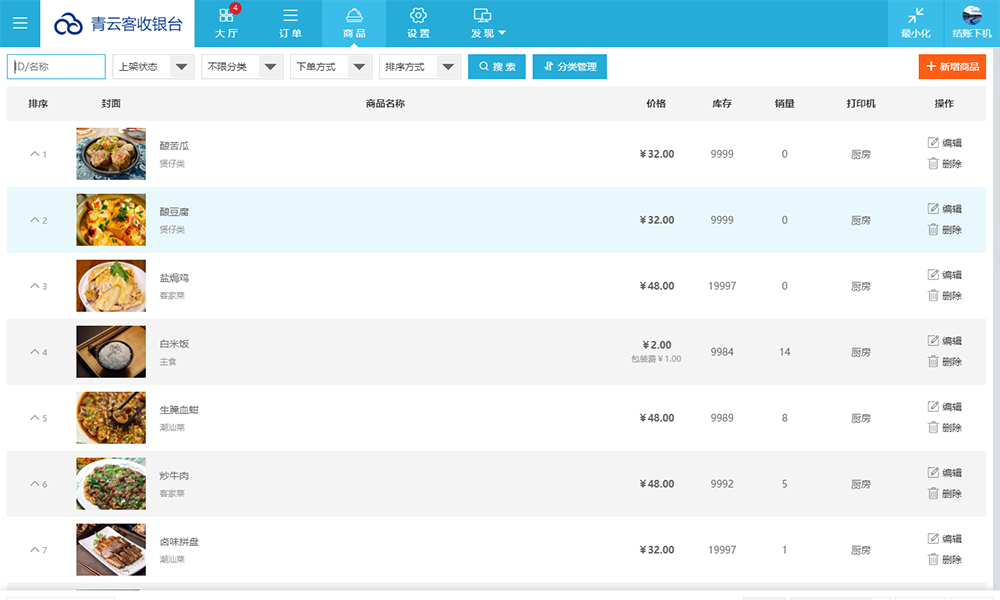Open the 设置 settings tab
1000x600 pixels.
tap(418, 23)
